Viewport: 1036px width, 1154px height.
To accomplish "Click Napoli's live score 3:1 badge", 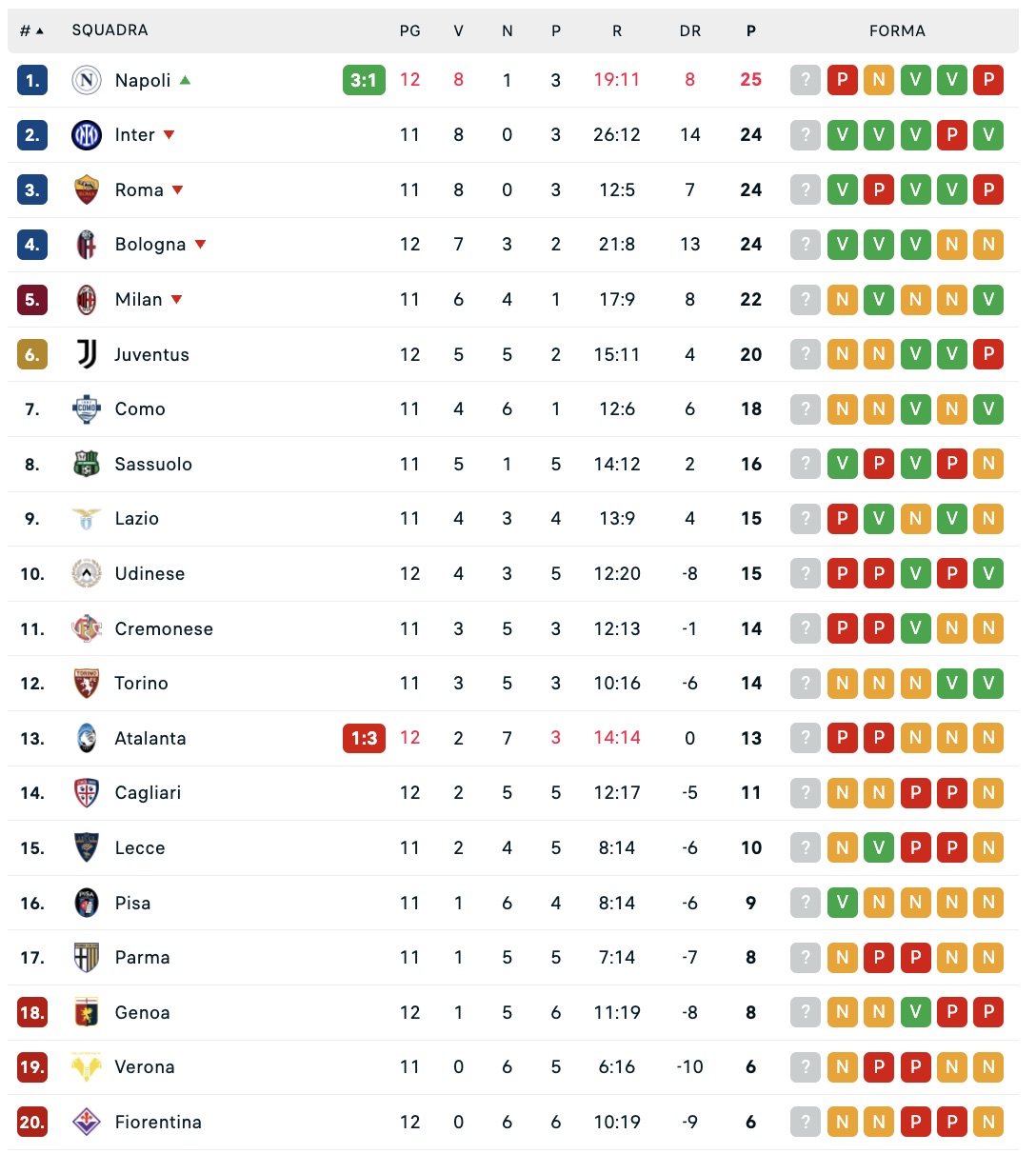I will coord(364,80).
